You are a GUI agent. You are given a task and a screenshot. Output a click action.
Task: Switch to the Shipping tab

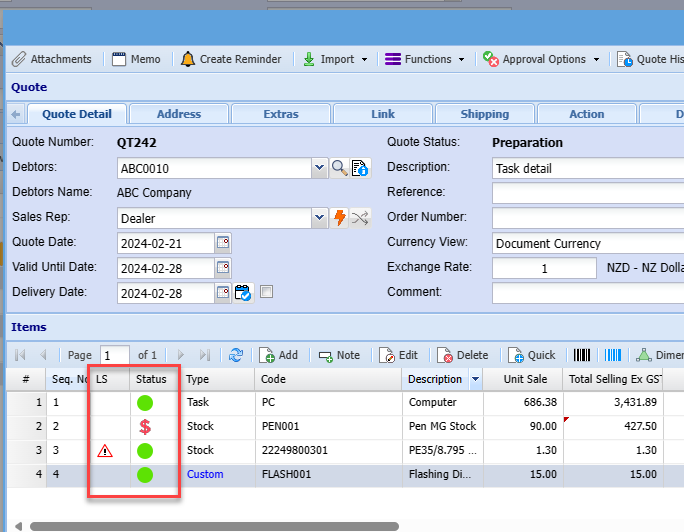pos(484,114)
